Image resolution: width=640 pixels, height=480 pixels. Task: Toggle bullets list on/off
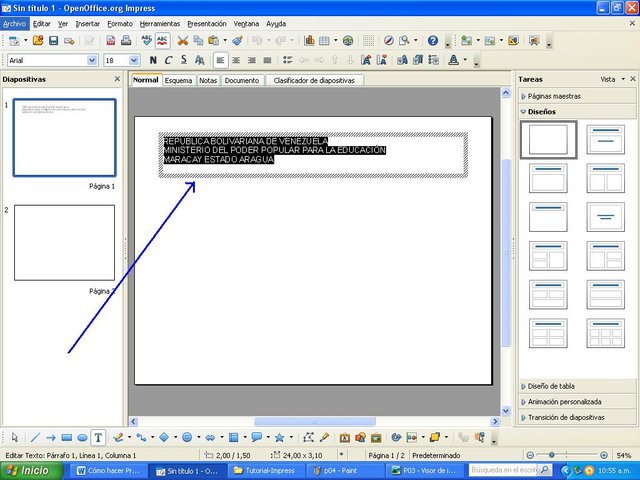click(x=288, y=60)
